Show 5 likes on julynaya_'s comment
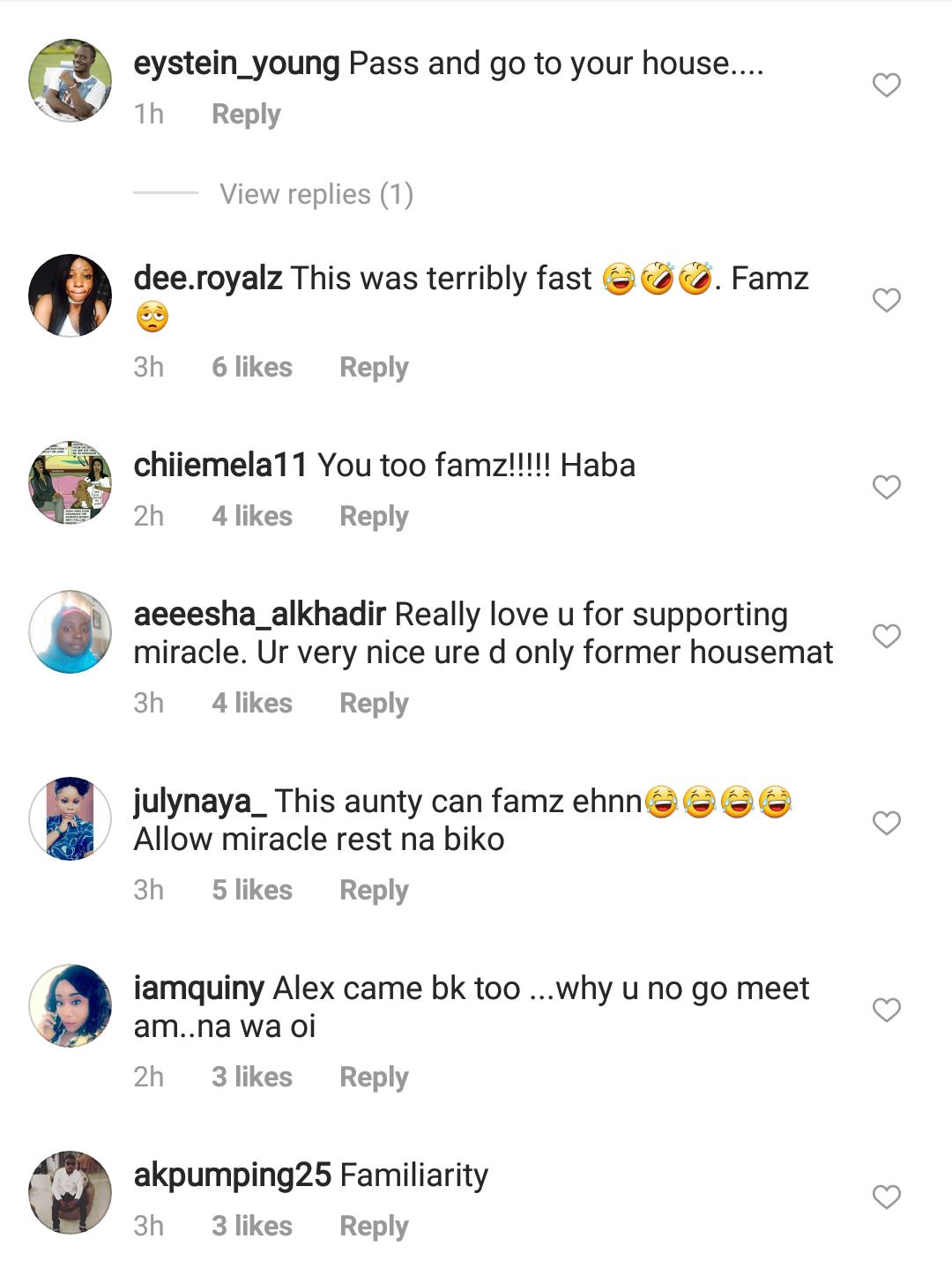The width and height of the screenshot is (952, 1276). click(x=251, y=891)
